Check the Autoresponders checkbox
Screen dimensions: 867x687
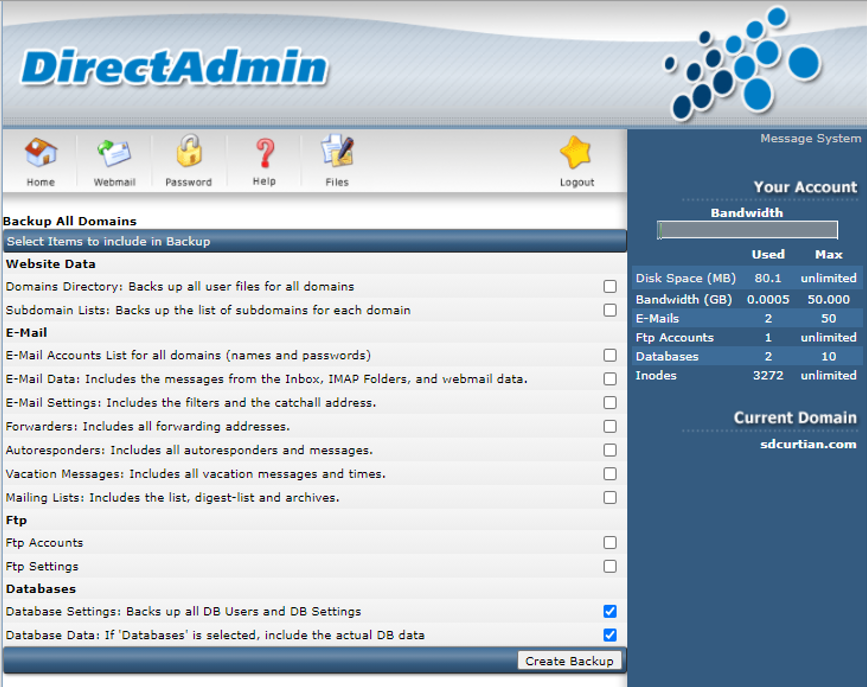click(x=610, y=450)
